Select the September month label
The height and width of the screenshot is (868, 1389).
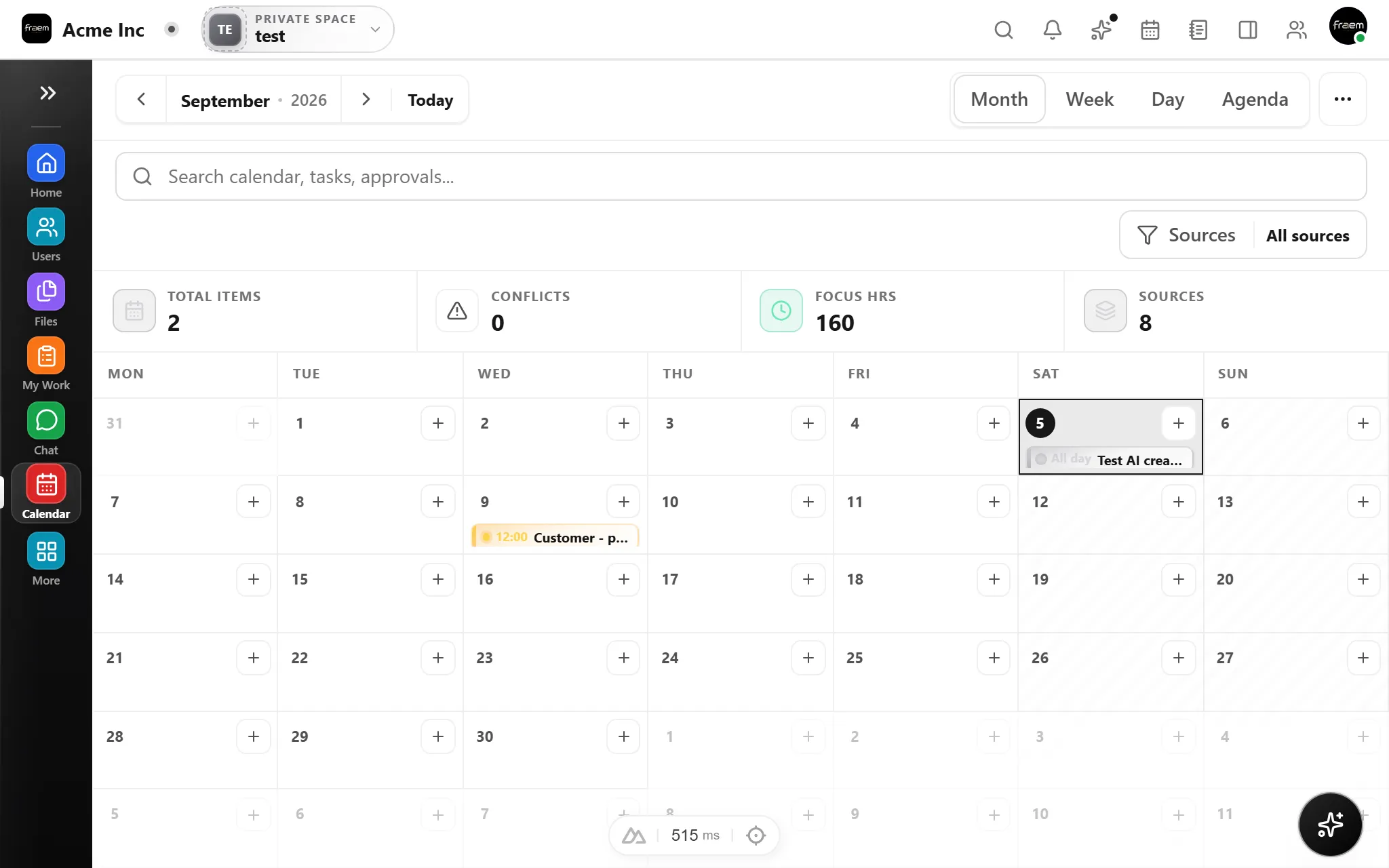click(x=225, y=100)
